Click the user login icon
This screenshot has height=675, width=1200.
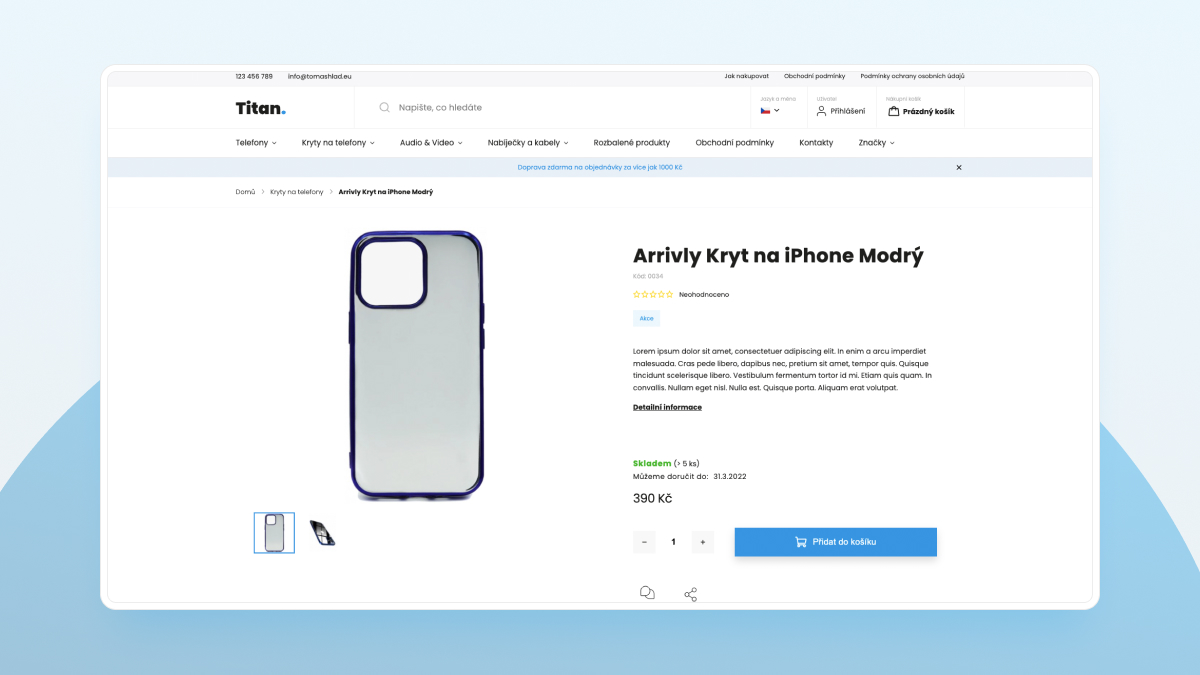(x=822, y=111)
